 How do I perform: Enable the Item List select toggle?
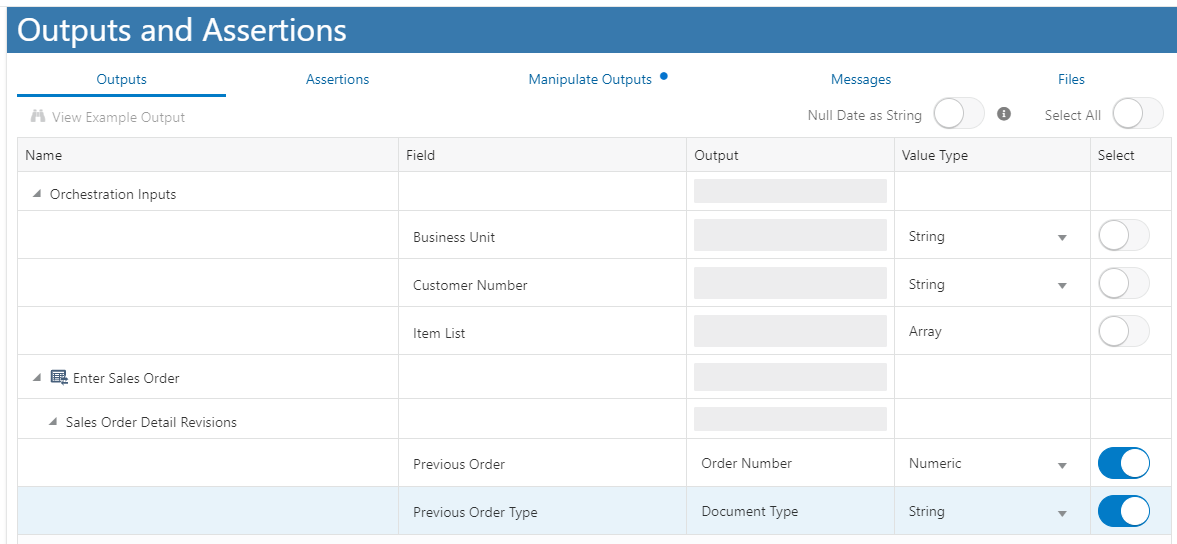[1124, 331]
